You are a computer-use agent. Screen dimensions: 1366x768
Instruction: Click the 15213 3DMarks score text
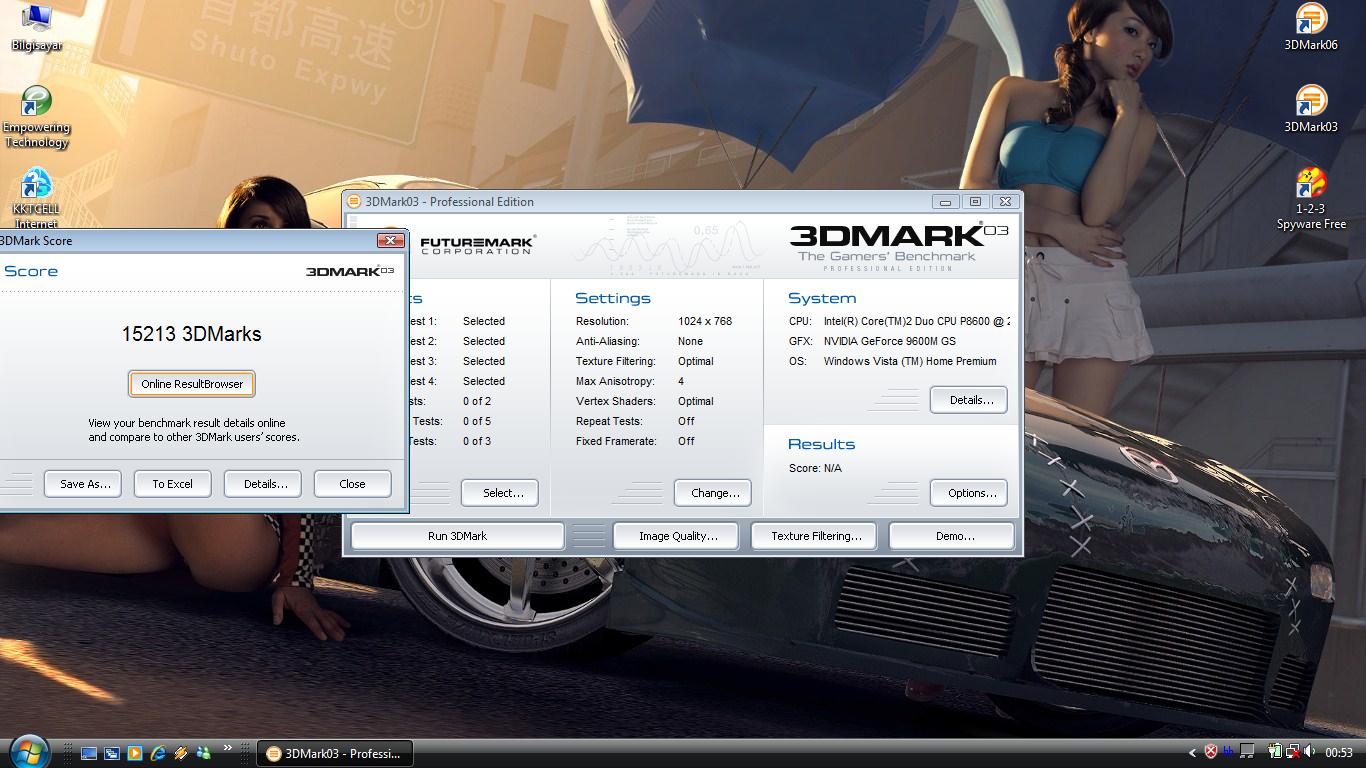coord(192,334)
